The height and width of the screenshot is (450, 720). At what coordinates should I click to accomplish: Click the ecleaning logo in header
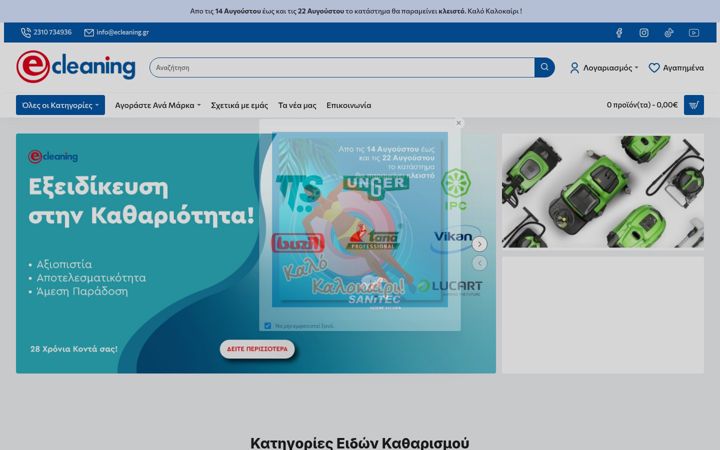76,67
